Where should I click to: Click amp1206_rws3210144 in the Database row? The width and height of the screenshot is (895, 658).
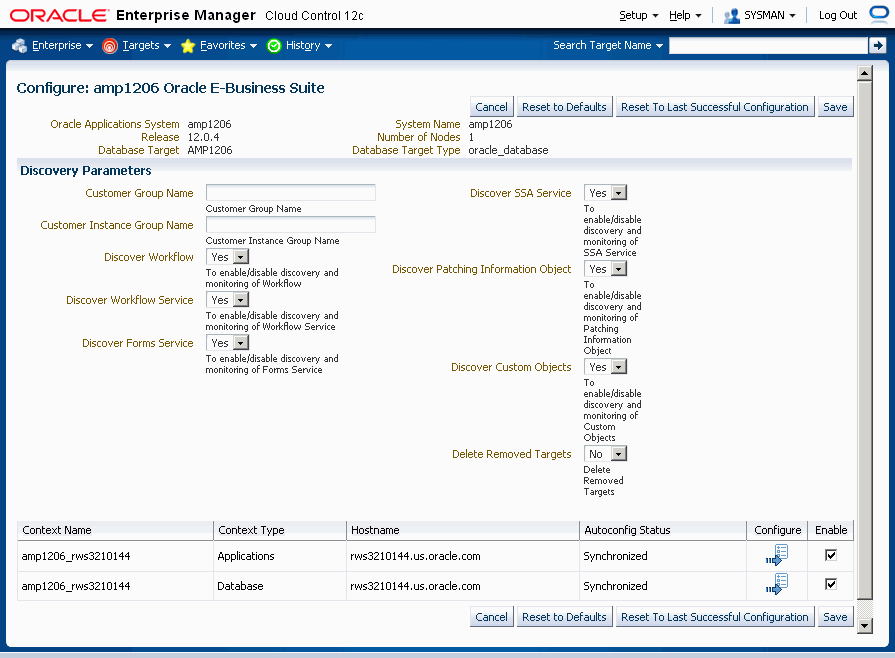pyautogui.click(x=76, y=586)
